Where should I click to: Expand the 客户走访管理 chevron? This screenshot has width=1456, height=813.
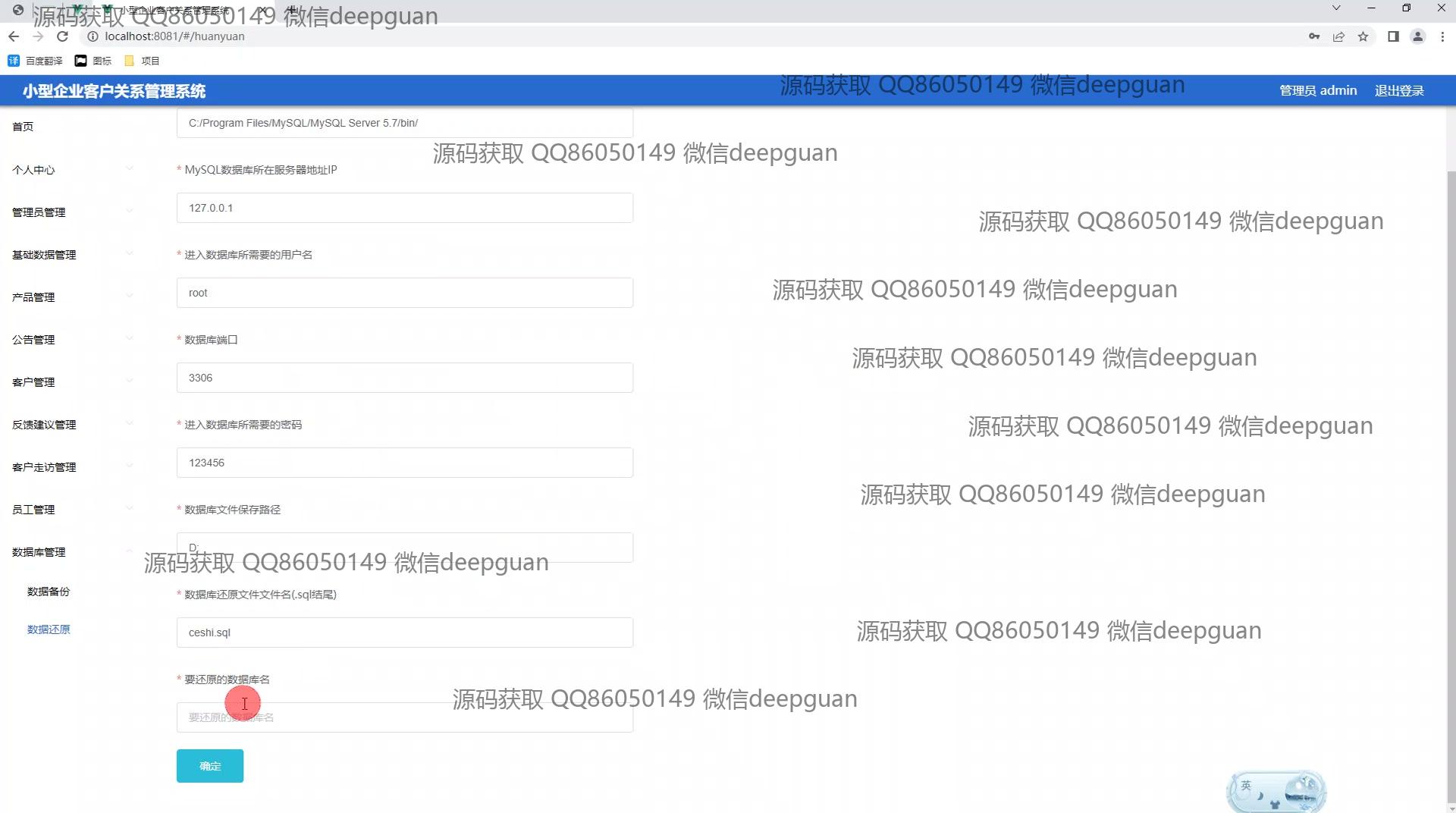point(129,466)
